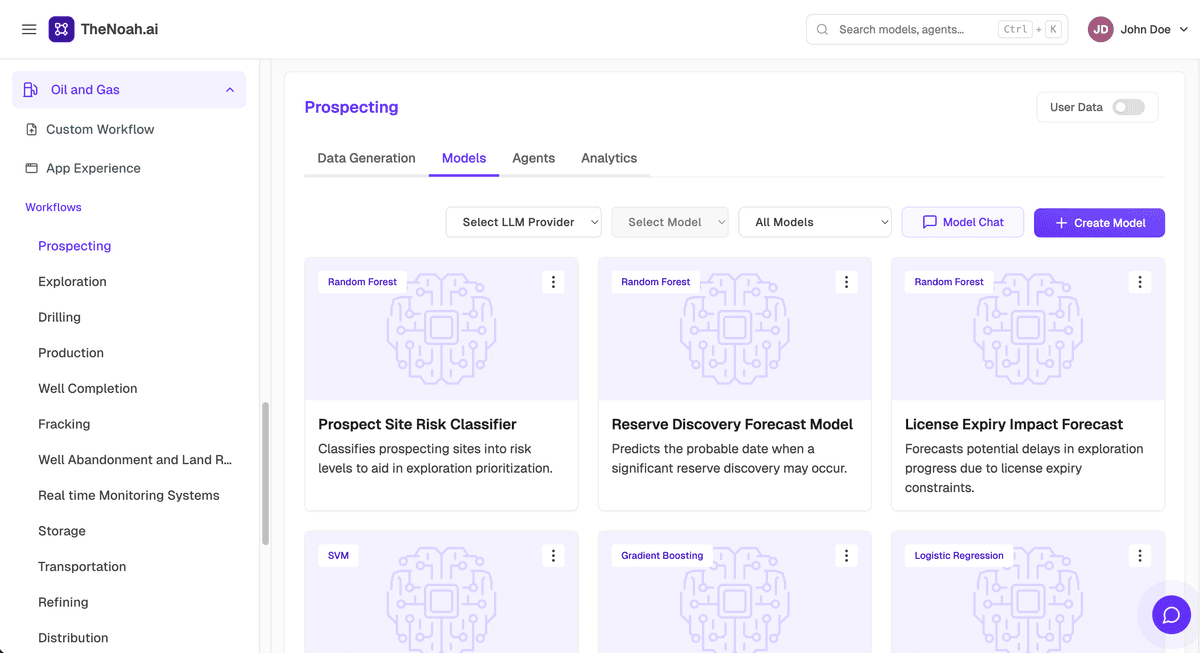Screen dimensions: 1200x653
Task: Open options menu for Prospect Site Risk Classifier
Action: click(x=553, y=282)
